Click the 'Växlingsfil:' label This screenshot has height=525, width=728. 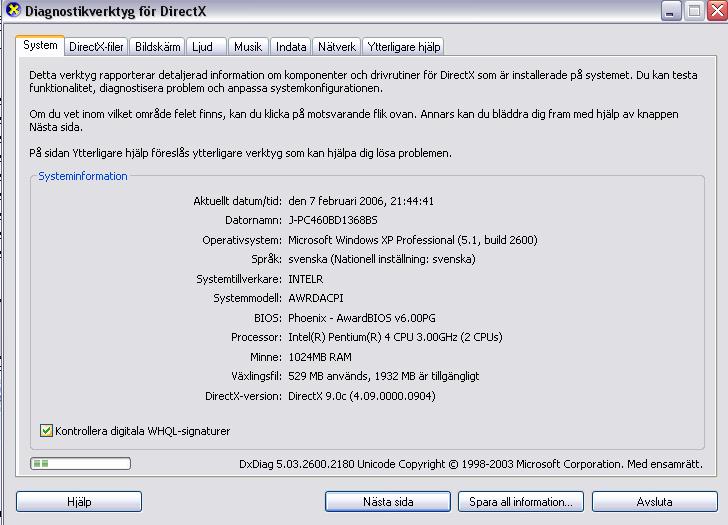256,376
